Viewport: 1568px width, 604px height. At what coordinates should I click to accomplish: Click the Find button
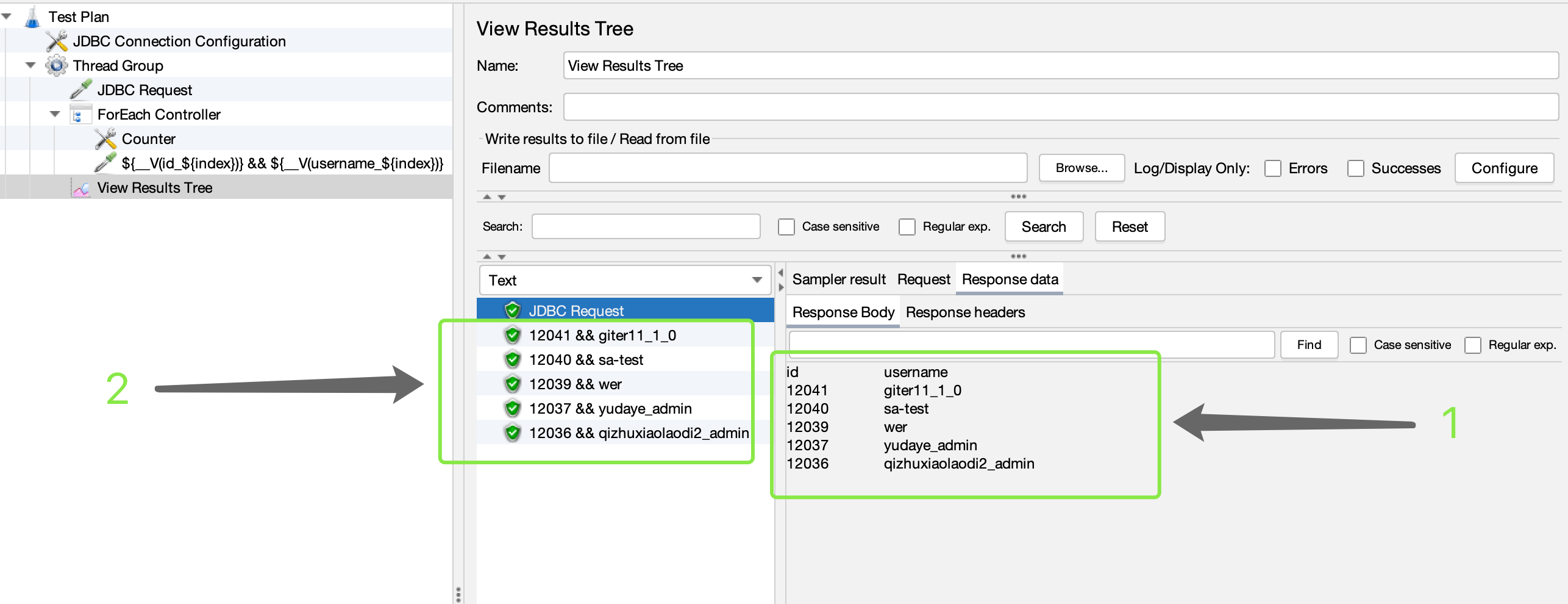(1309, 345)
